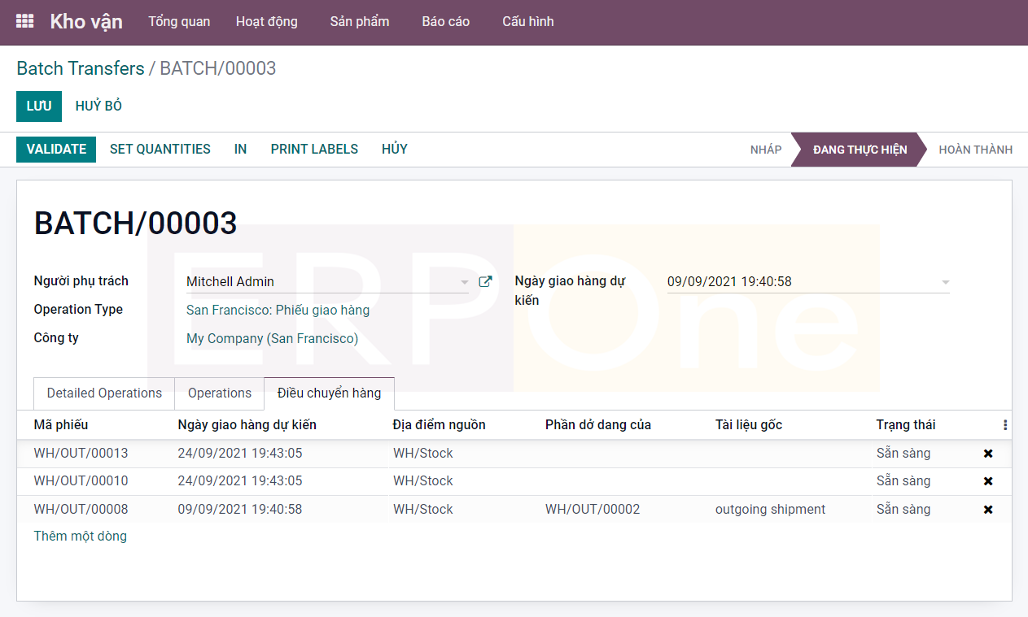Open the apps grid menu icon
This screenshot has width=1028, height=617.
pos(25,21)
